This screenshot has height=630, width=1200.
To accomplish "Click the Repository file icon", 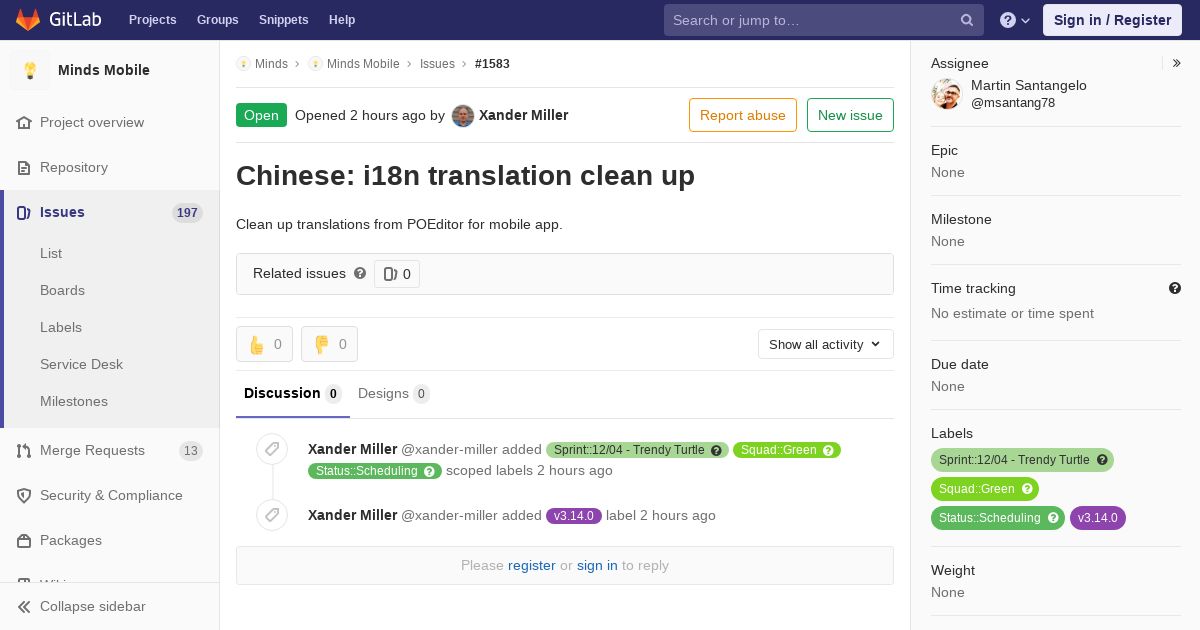I will pyautogui.click(x=24, y=167).
